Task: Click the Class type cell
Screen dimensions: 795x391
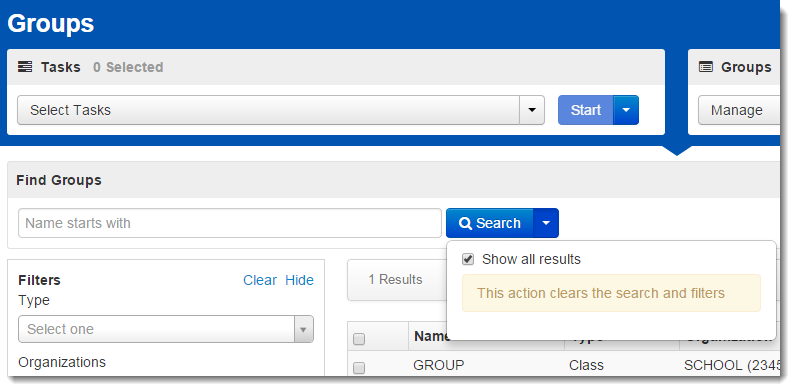Action: [586, 365]
